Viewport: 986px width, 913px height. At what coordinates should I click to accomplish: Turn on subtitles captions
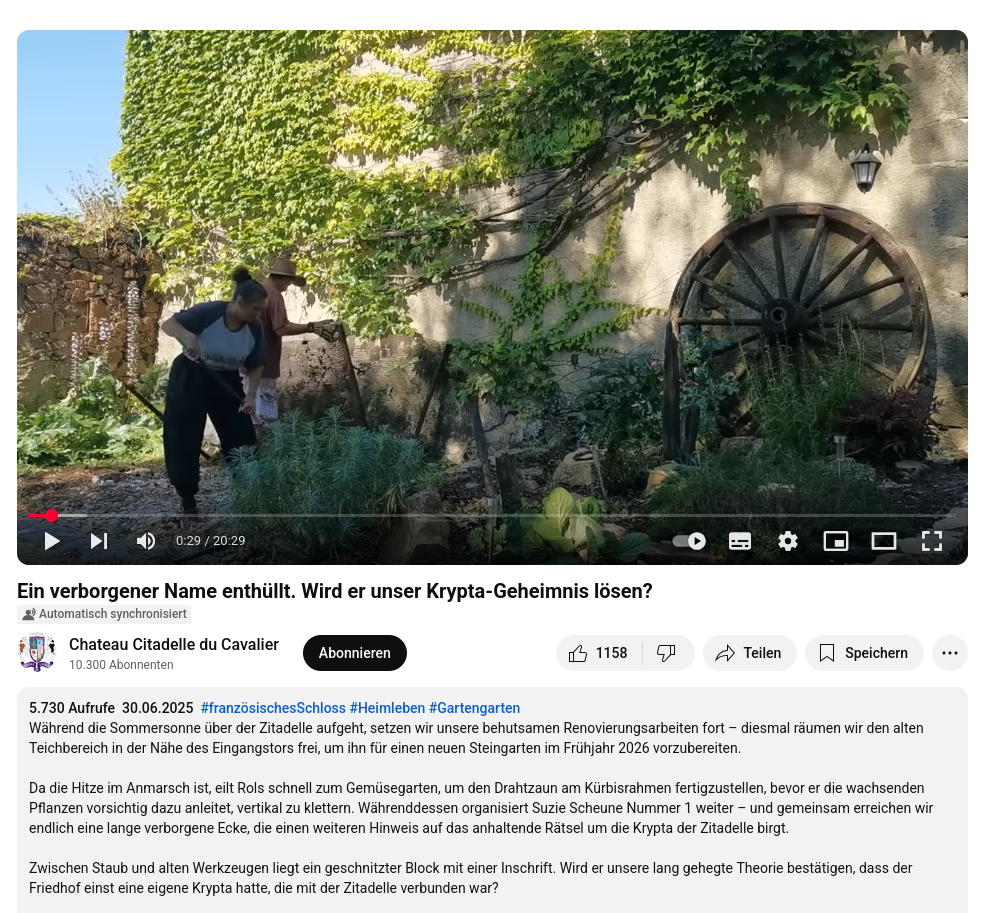coord(740,541)
